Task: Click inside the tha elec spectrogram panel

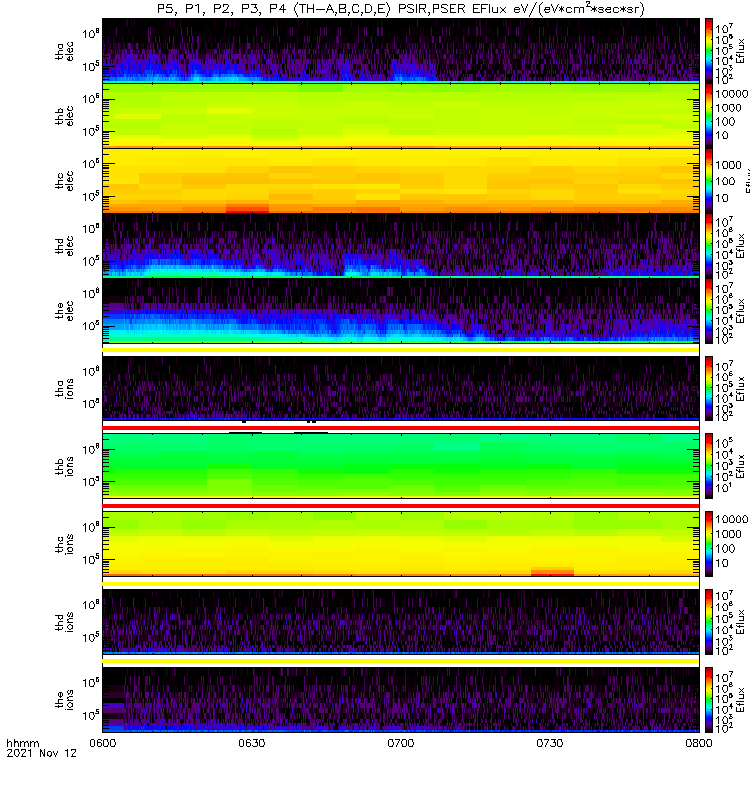Action: [x=401, y=50]
